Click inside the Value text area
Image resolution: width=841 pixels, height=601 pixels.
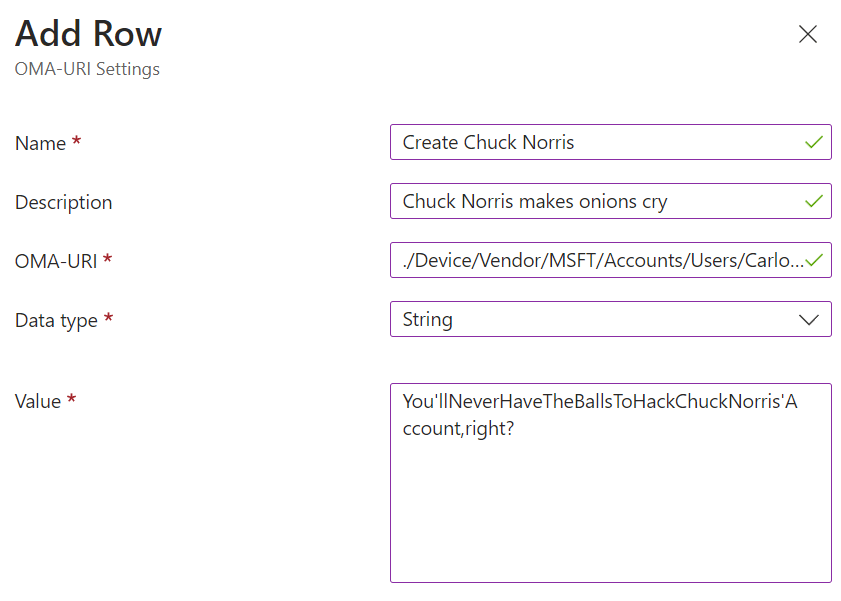[610, 500]
